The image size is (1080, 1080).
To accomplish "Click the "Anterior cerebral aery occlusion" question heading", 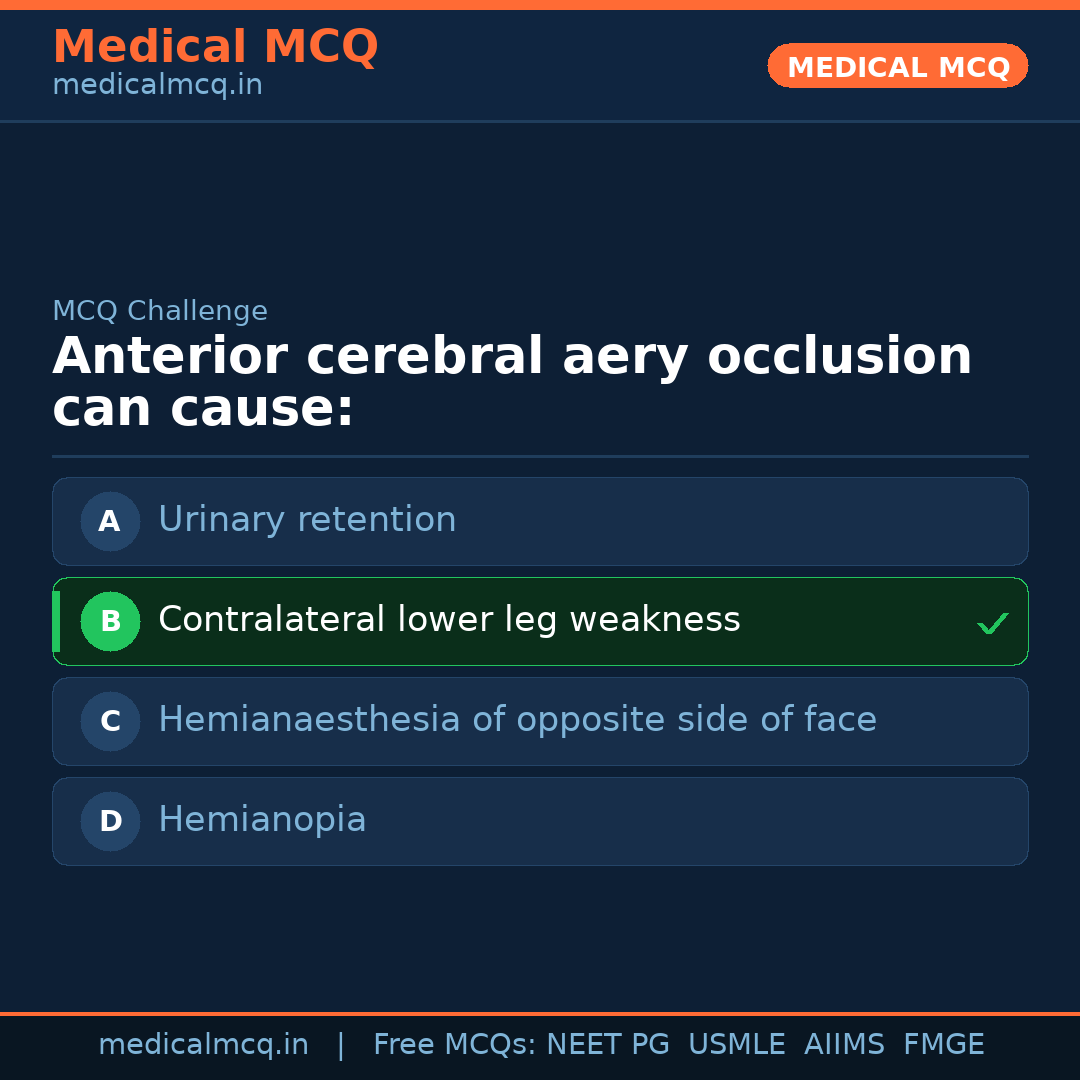I will [512, 357].
